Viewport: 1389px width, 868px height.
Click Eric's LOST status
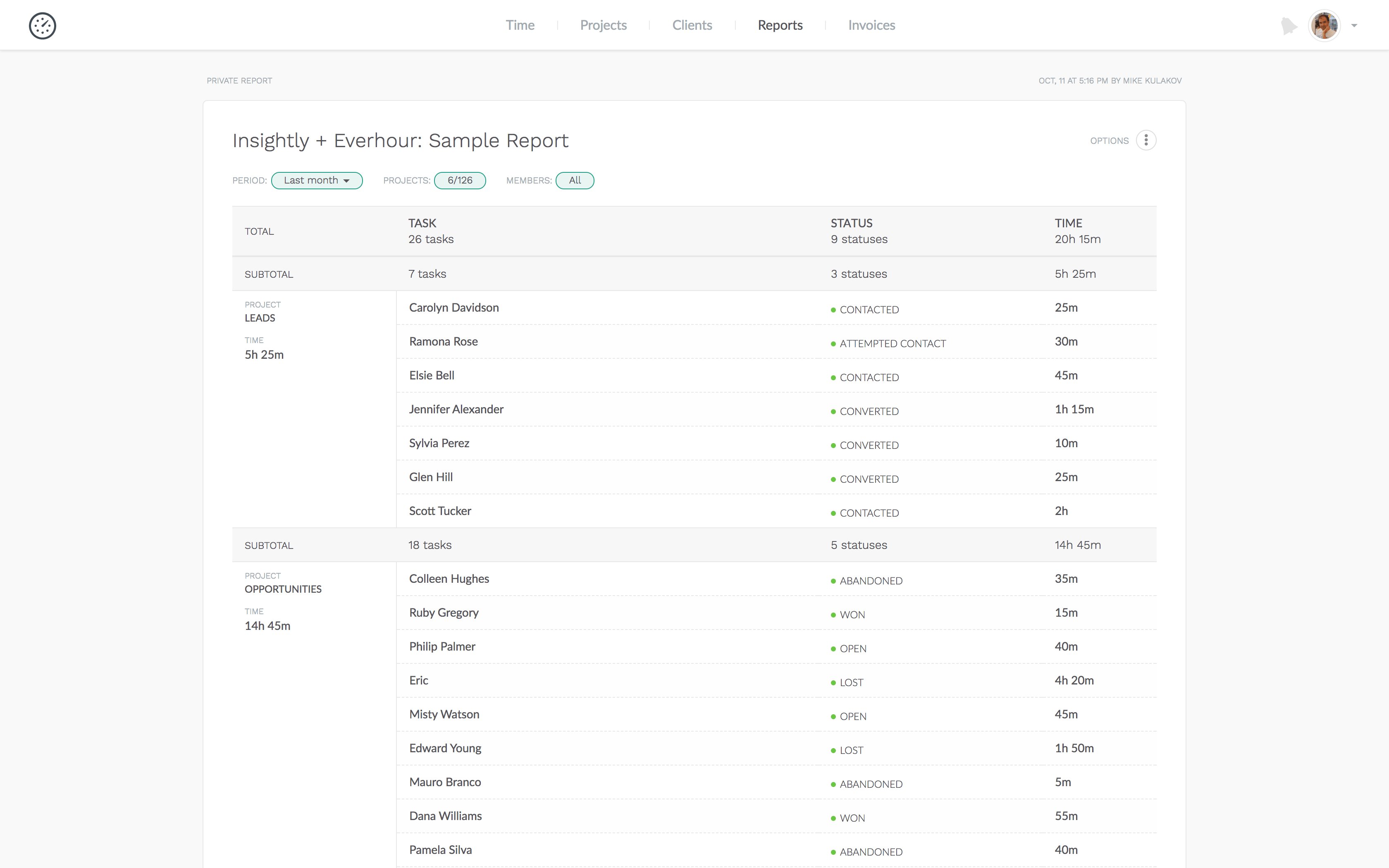(x=847, y=682)
